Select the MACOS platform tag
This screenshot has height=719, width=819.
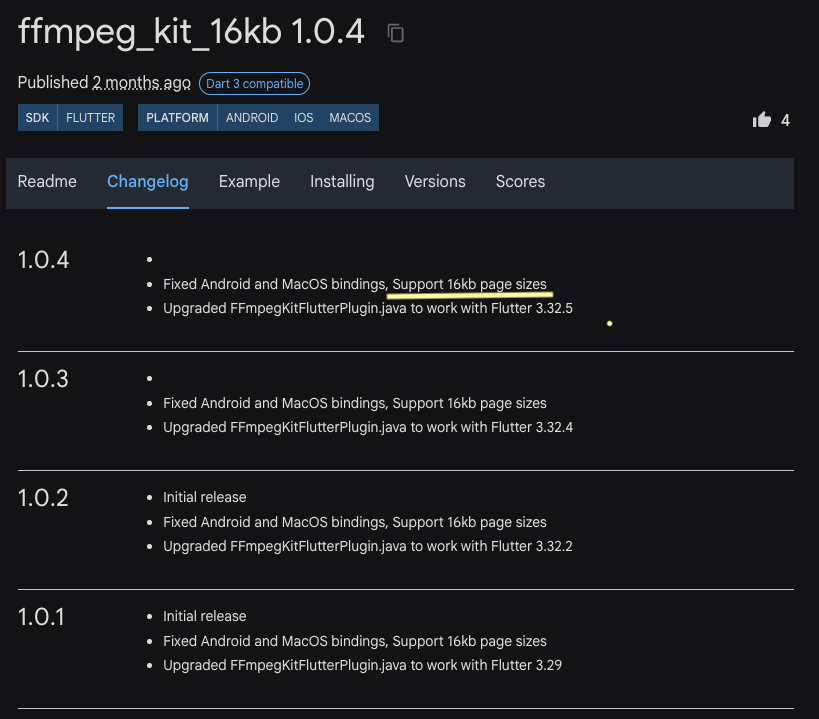tap(350, 118)
